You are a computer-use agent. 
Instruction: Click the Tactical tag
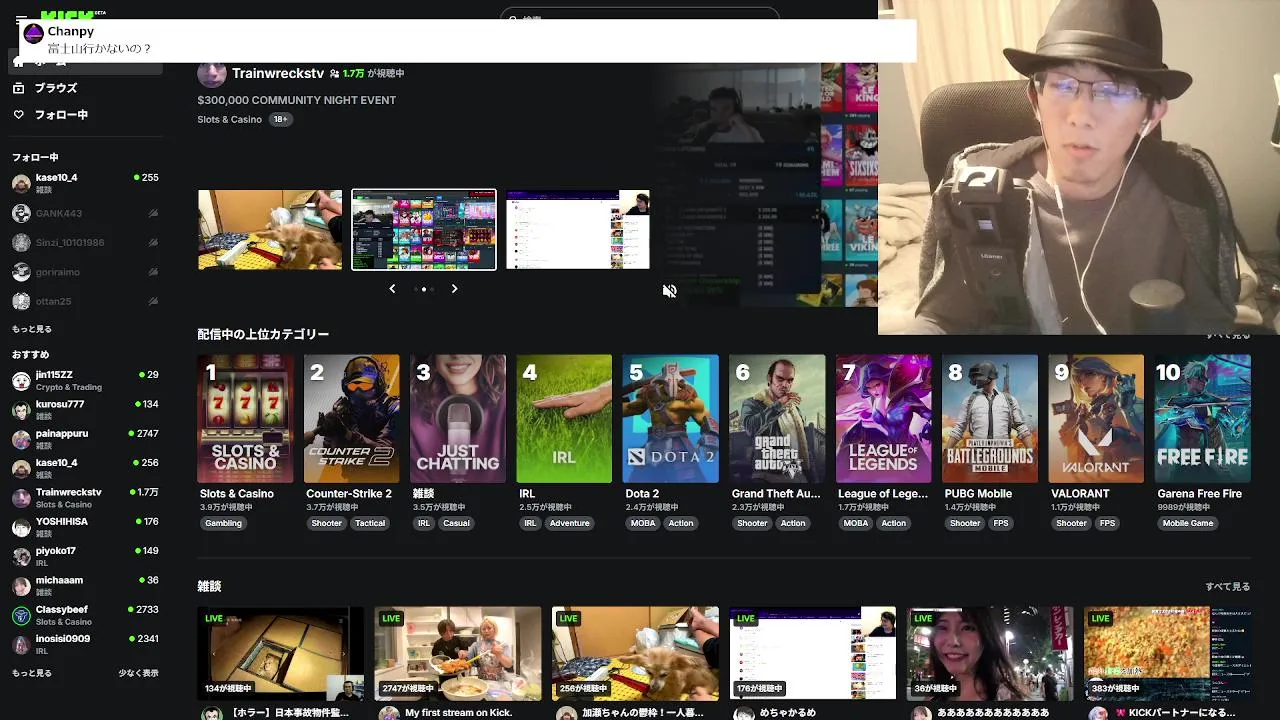pyautogui.click(x=370, y=523)
